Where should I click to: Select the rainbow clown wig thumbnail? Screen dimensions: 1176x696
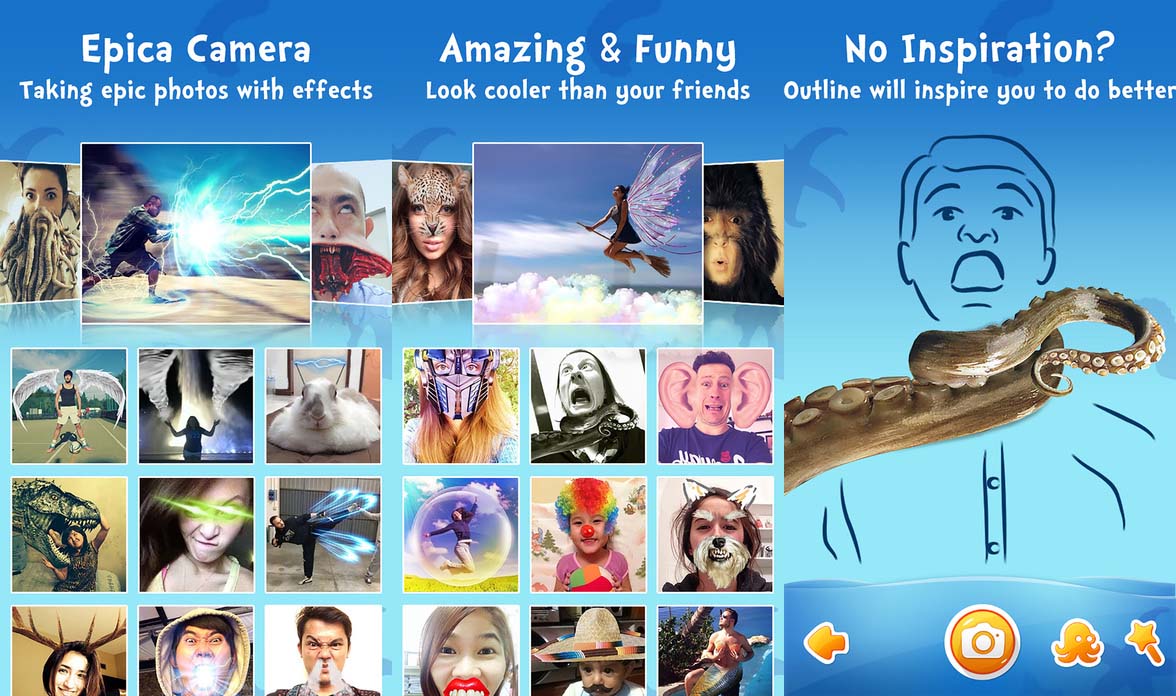pyautogui.click(x=588, y=534)
